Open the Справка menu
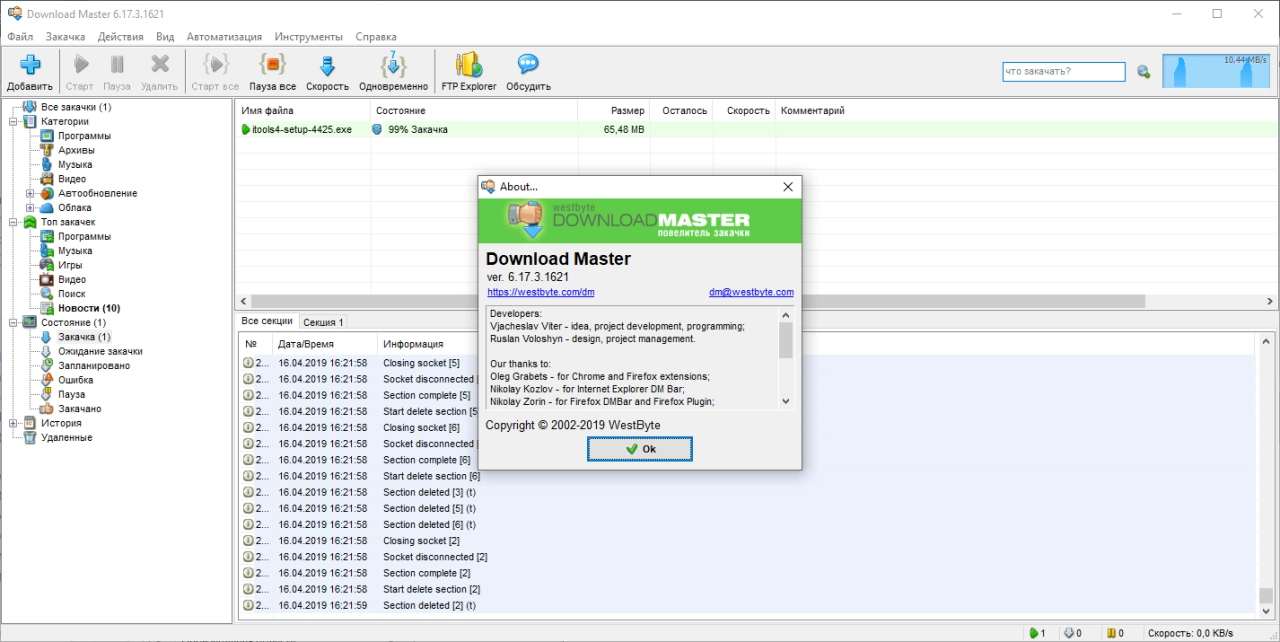Screen dimensions: 1280x642 coord(376,36)
